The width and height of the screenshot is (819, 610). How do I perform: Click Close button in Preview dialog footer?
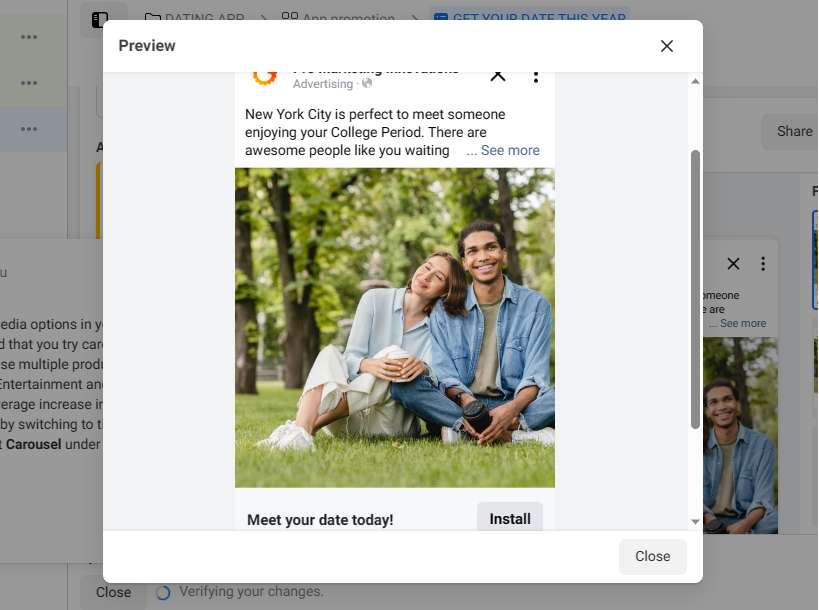[x=652, y=556]
